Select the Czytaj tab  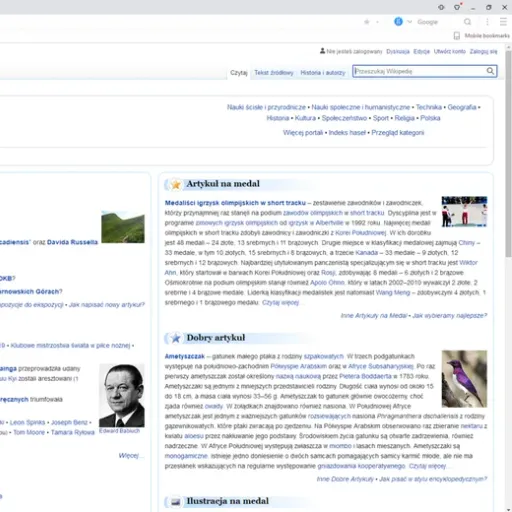(x=239, y=73)
